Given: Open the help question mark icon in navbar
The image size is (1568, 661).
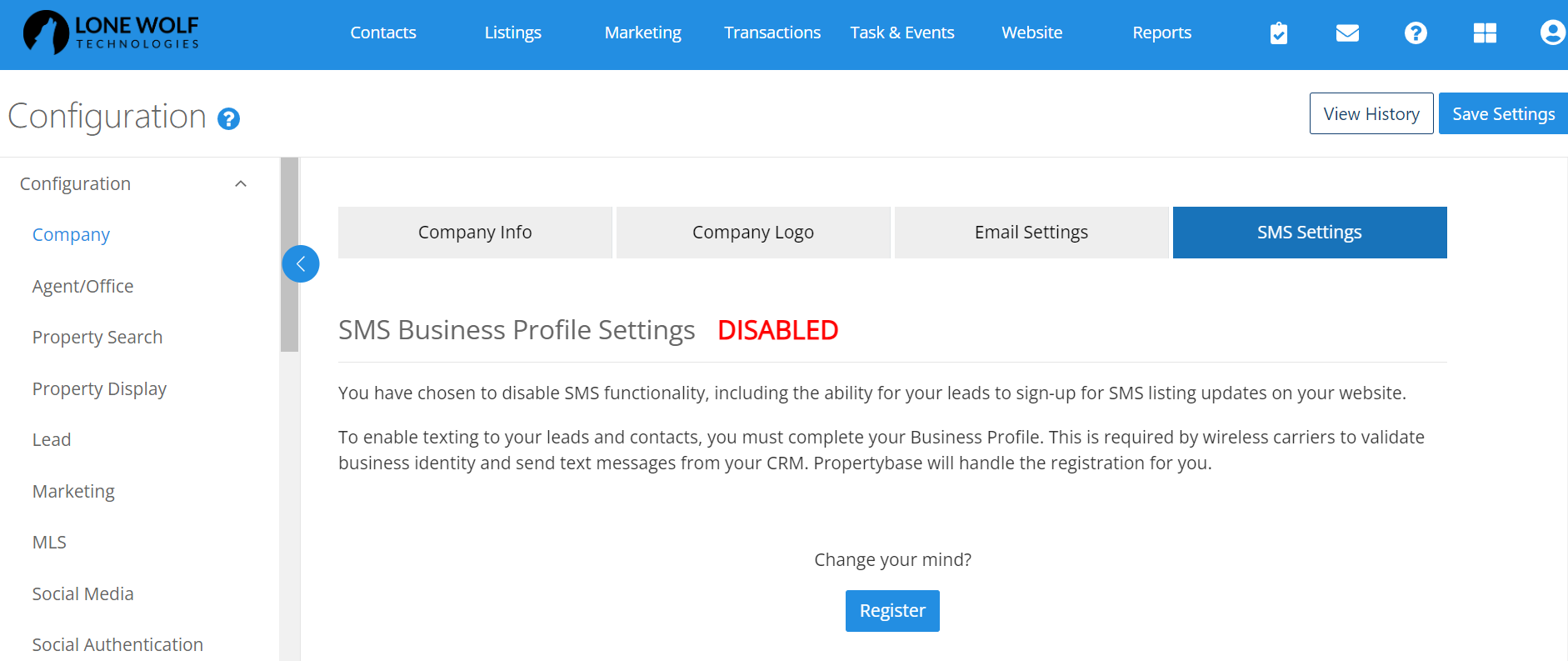Looking at the screenshot, I should click(1415, 33).
